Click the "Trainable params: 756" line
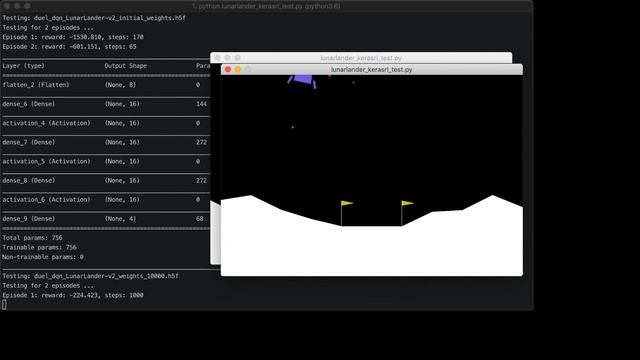Image resolution: width=640 pixels, height=360 pixels. pyautogui.click(x=40, y=247)
